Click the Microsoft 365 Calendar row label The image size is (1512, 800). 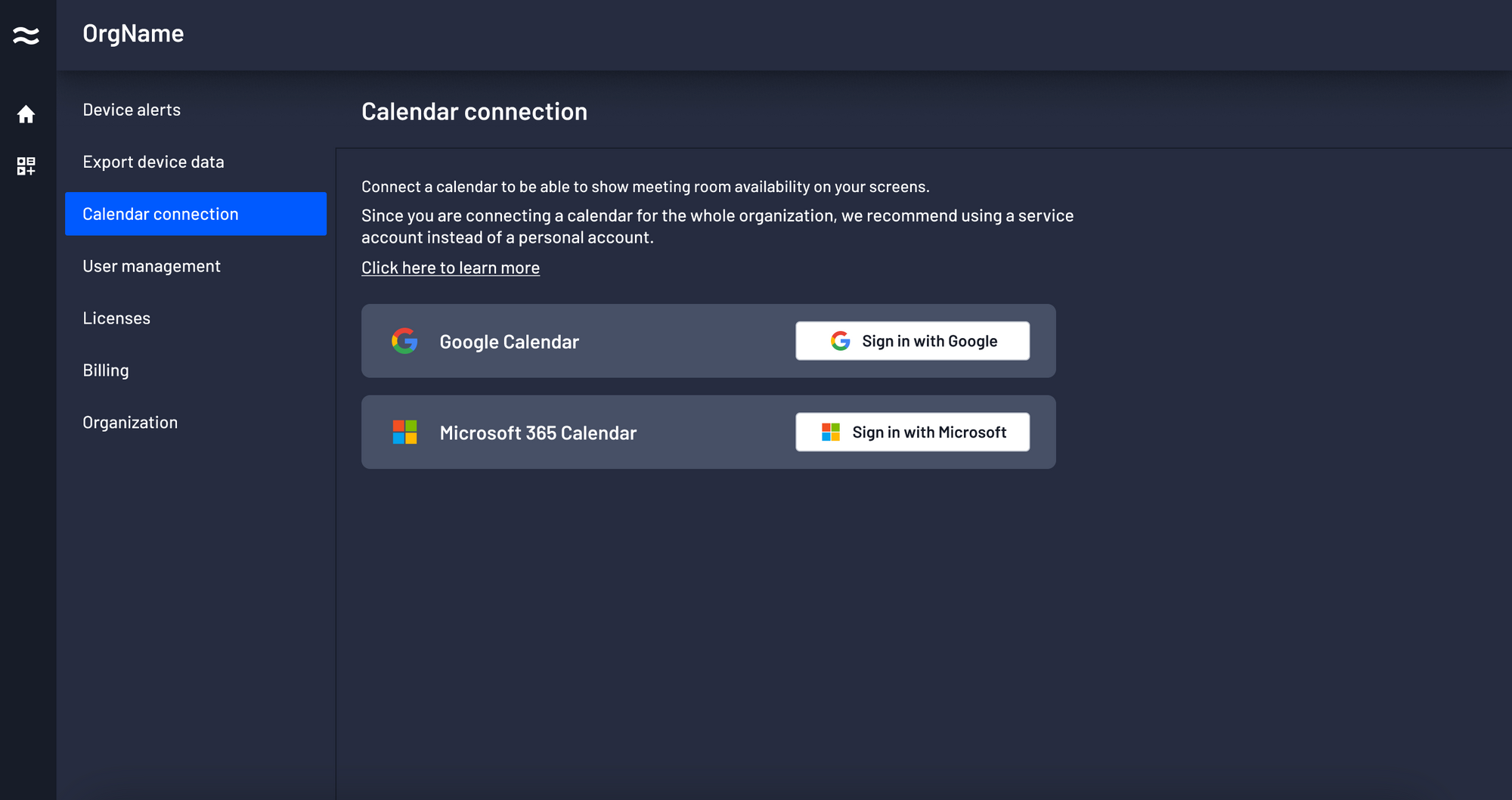[x=538, y=433]
